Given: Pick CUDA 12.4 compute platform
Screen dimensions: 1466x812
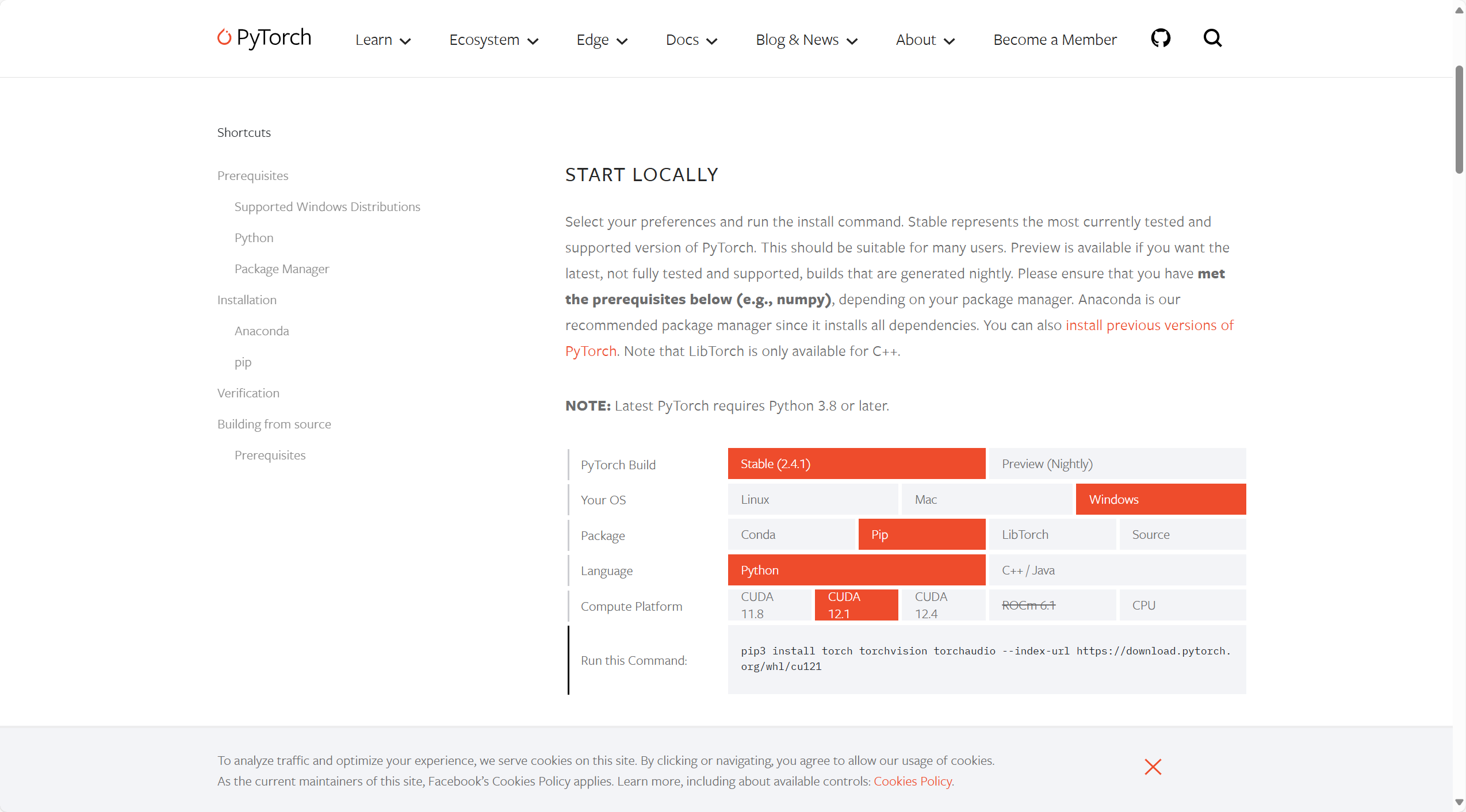Looking at the screenshot, I should pos(942,605).
